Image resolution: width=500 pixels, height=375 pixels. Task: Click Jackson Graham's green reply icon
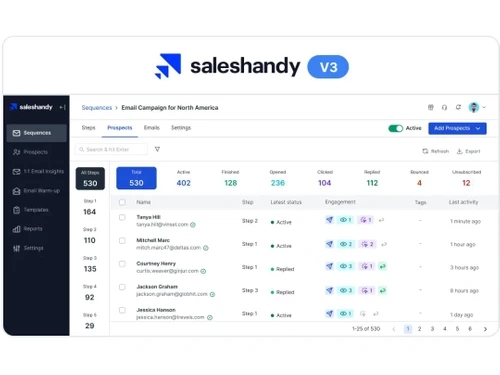pyautogui.click(x=383, y=290)
